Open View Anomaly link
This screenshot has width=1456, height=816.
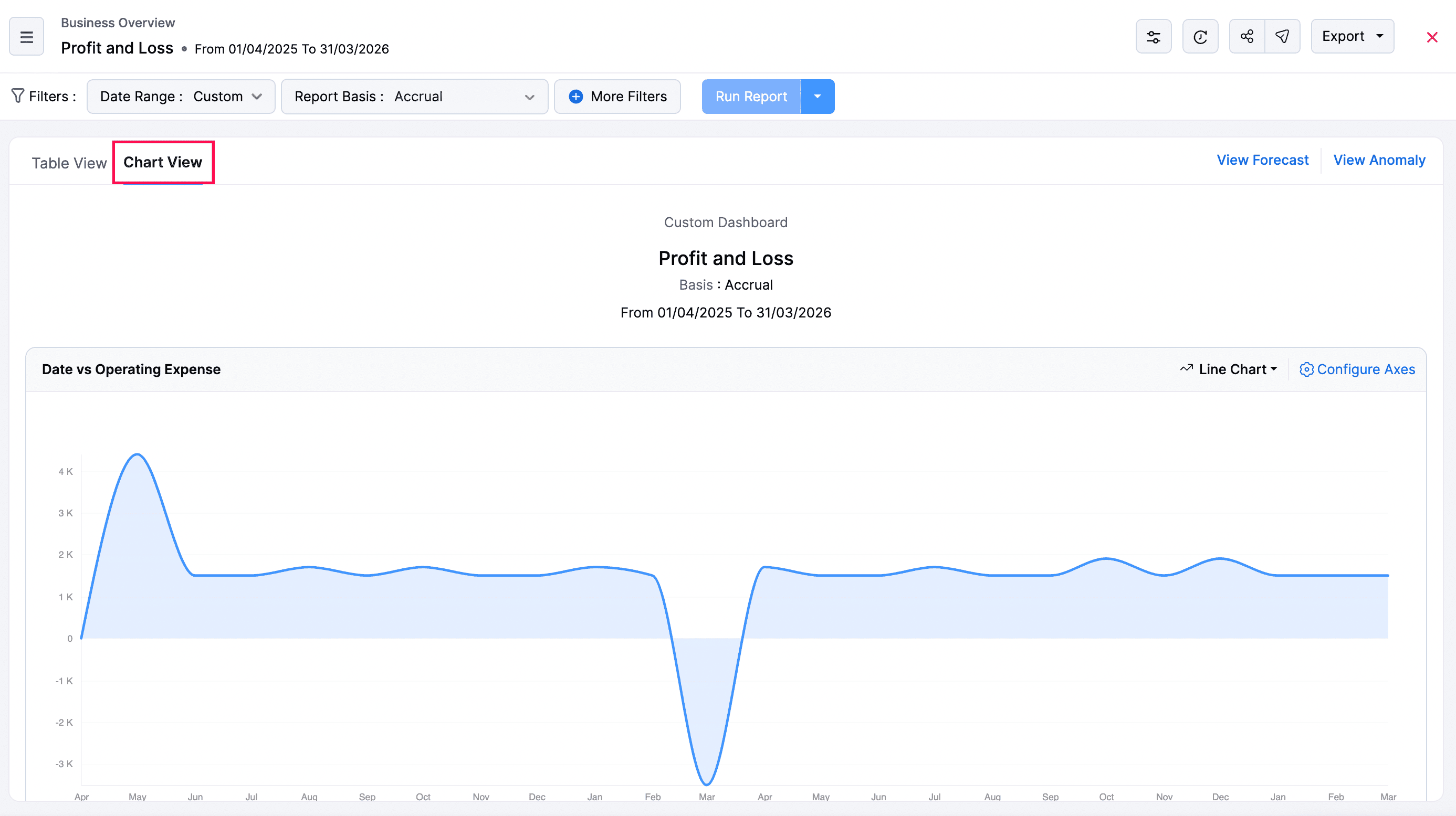click(x=1379, y=160)
